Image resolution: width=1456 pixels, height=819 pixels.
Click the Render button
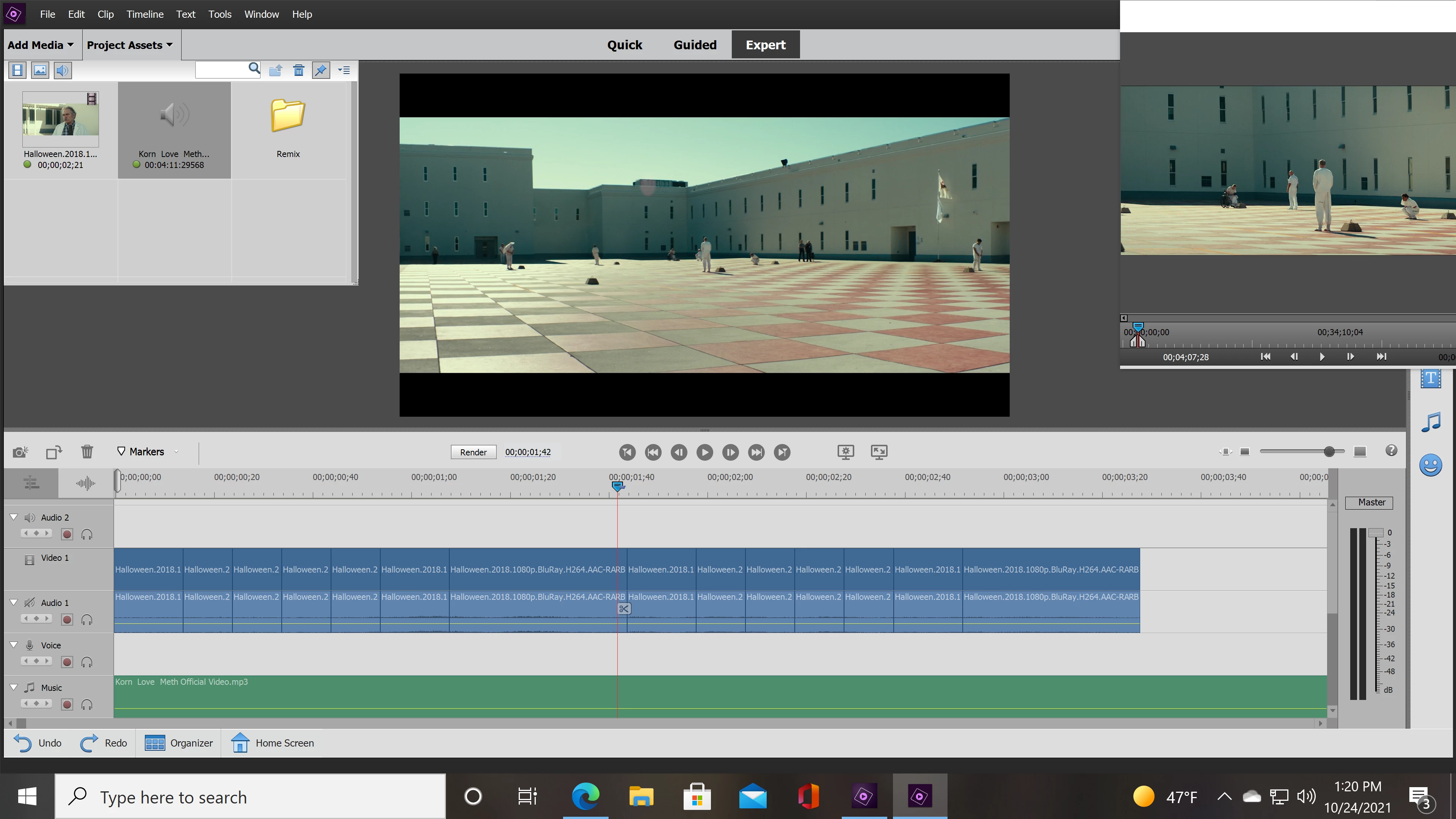[x=473, y=452]
